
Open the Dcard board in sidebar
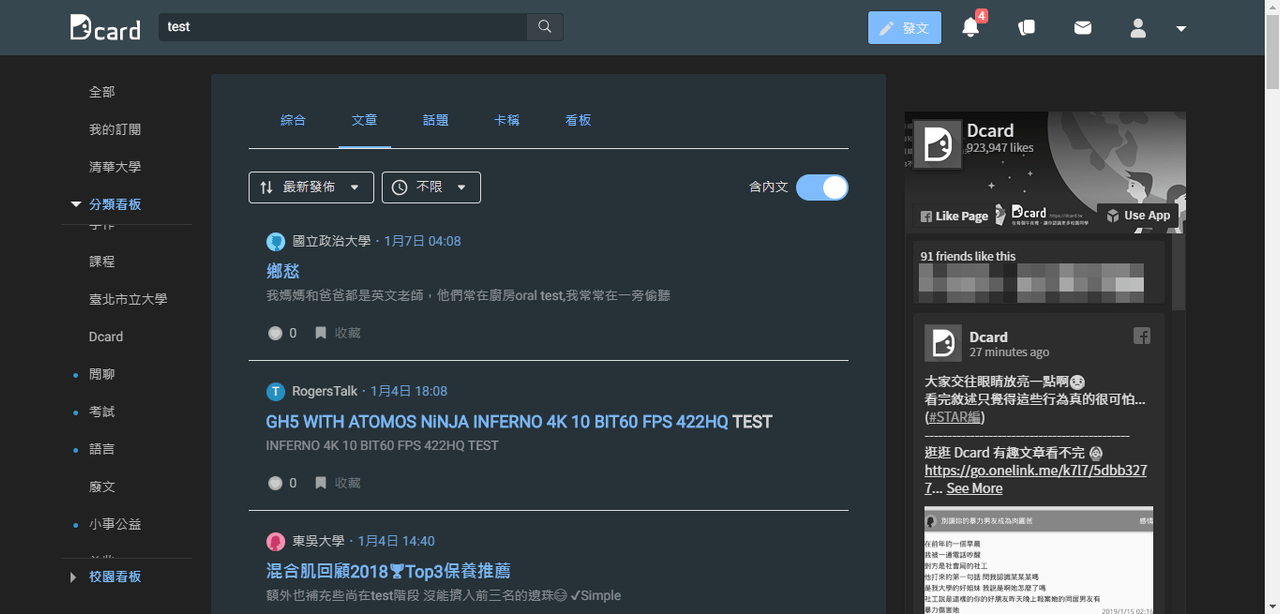(x=106, y=337)
